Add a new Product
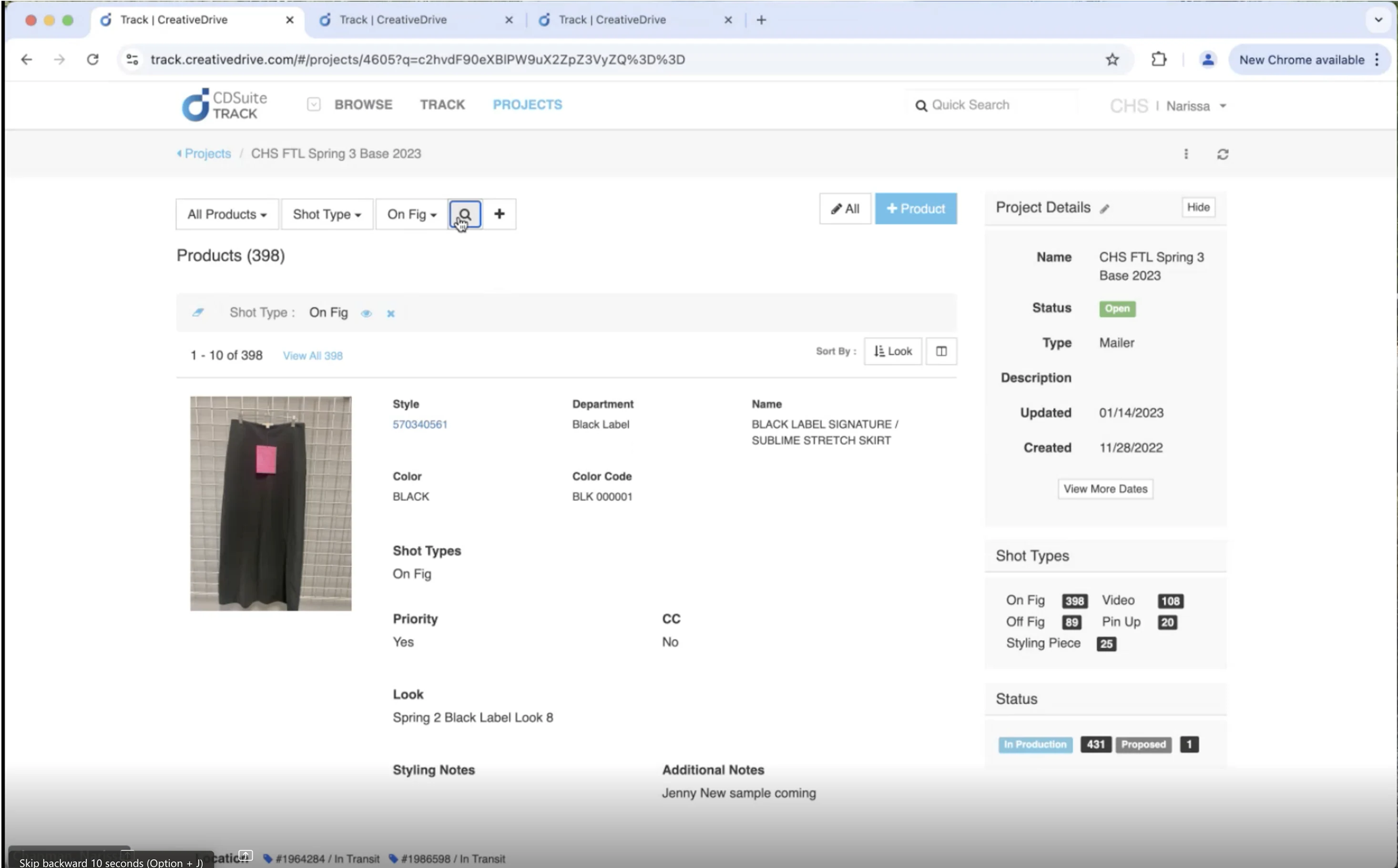 click(916, 209)
